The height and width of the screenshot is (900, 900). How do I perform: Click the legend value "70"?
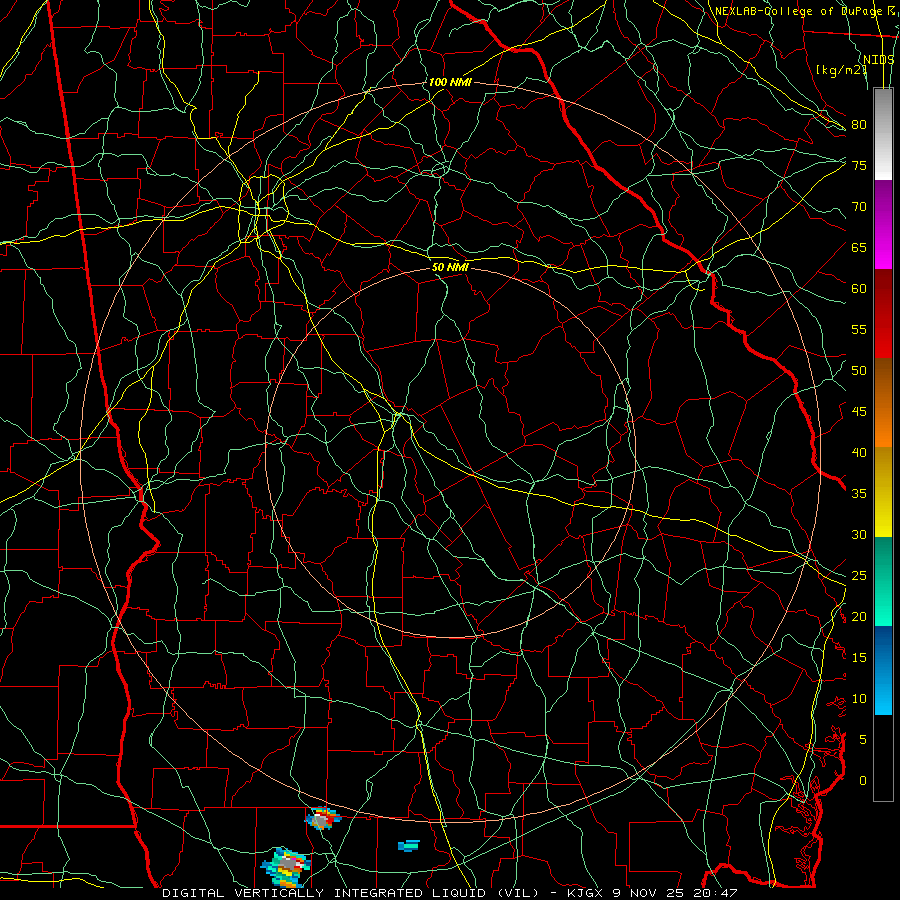pyautogui.click(x=859, y=207)
